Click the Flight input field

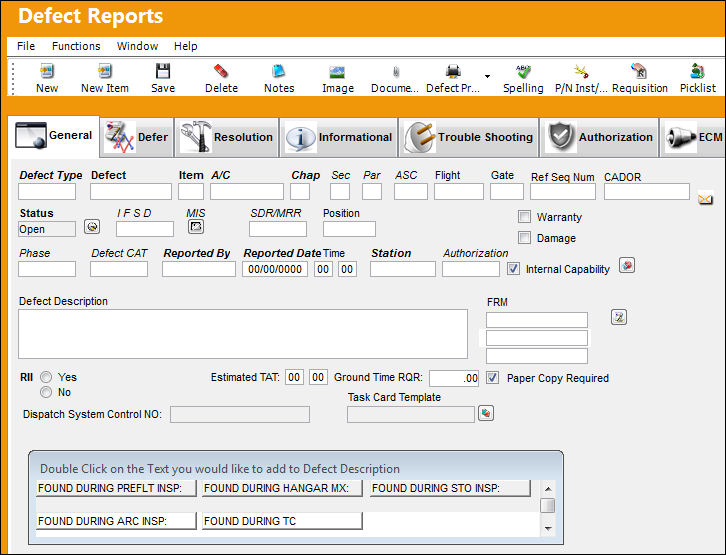[459, 192]
